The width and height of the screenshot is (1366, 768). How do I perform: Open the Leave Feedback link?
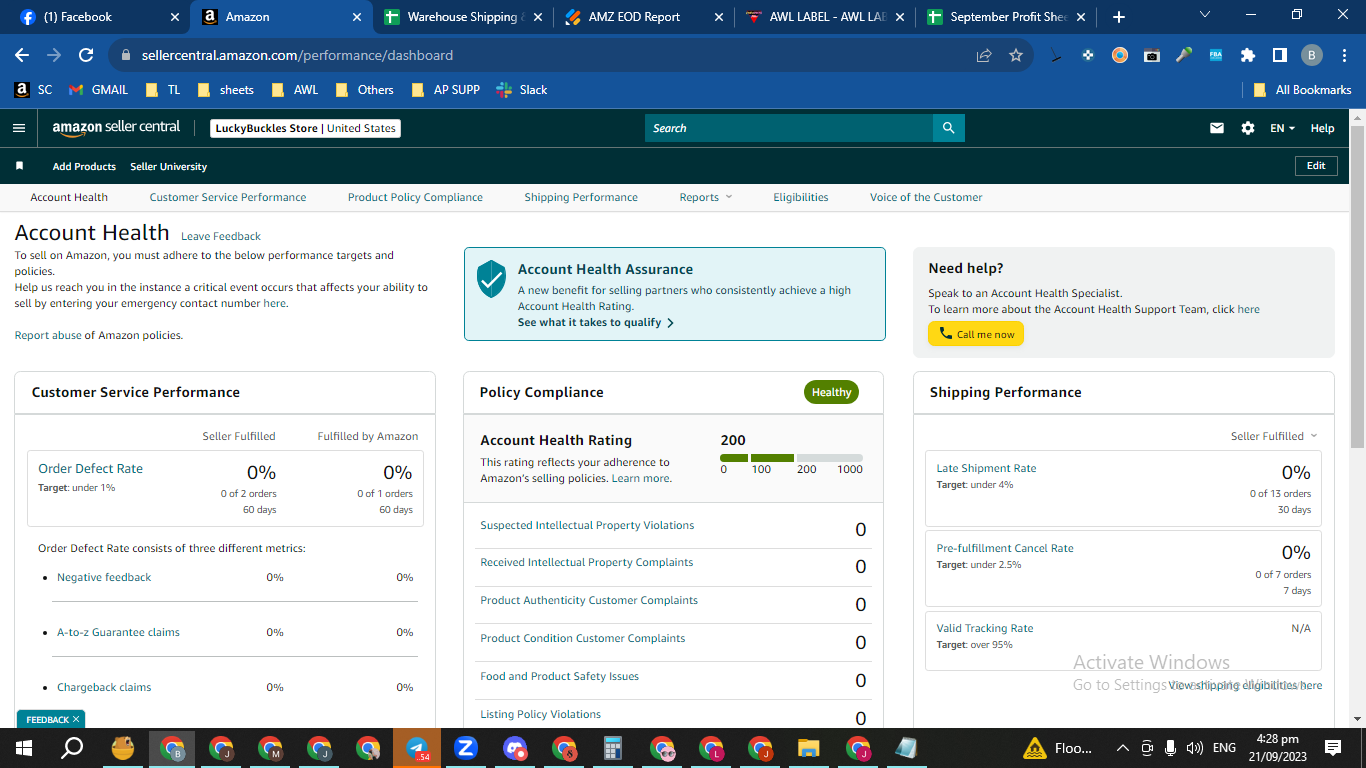tap(221, 236)
